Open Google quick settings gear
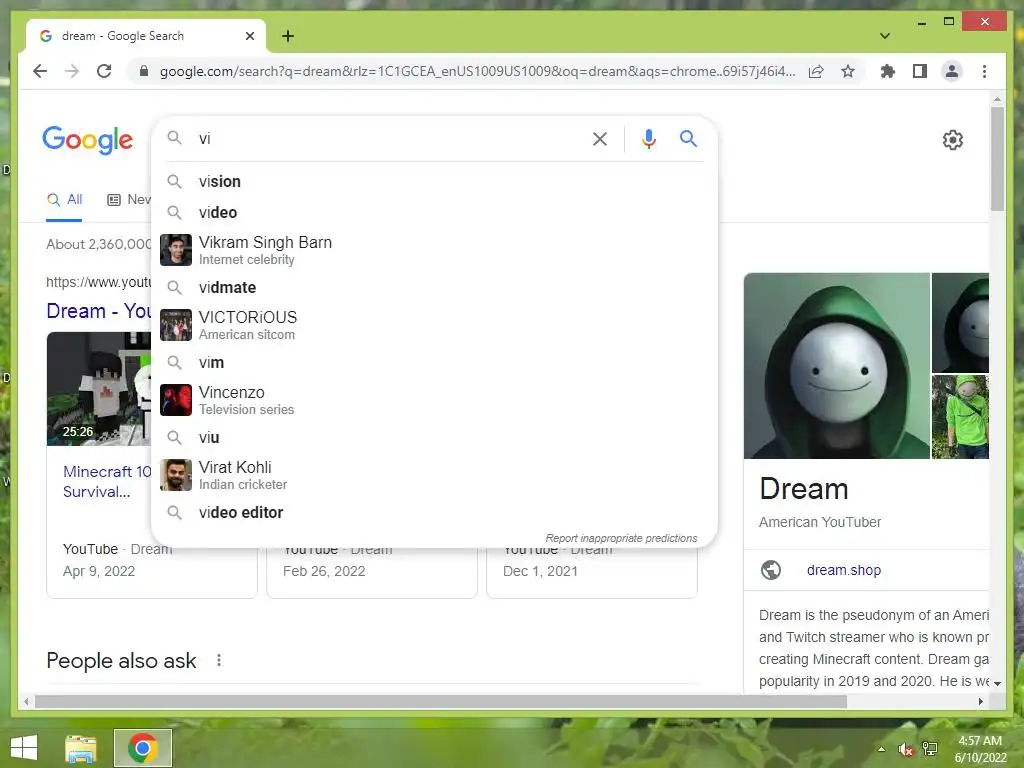Screen dimensions: 1024x768 tap(952, 140)
